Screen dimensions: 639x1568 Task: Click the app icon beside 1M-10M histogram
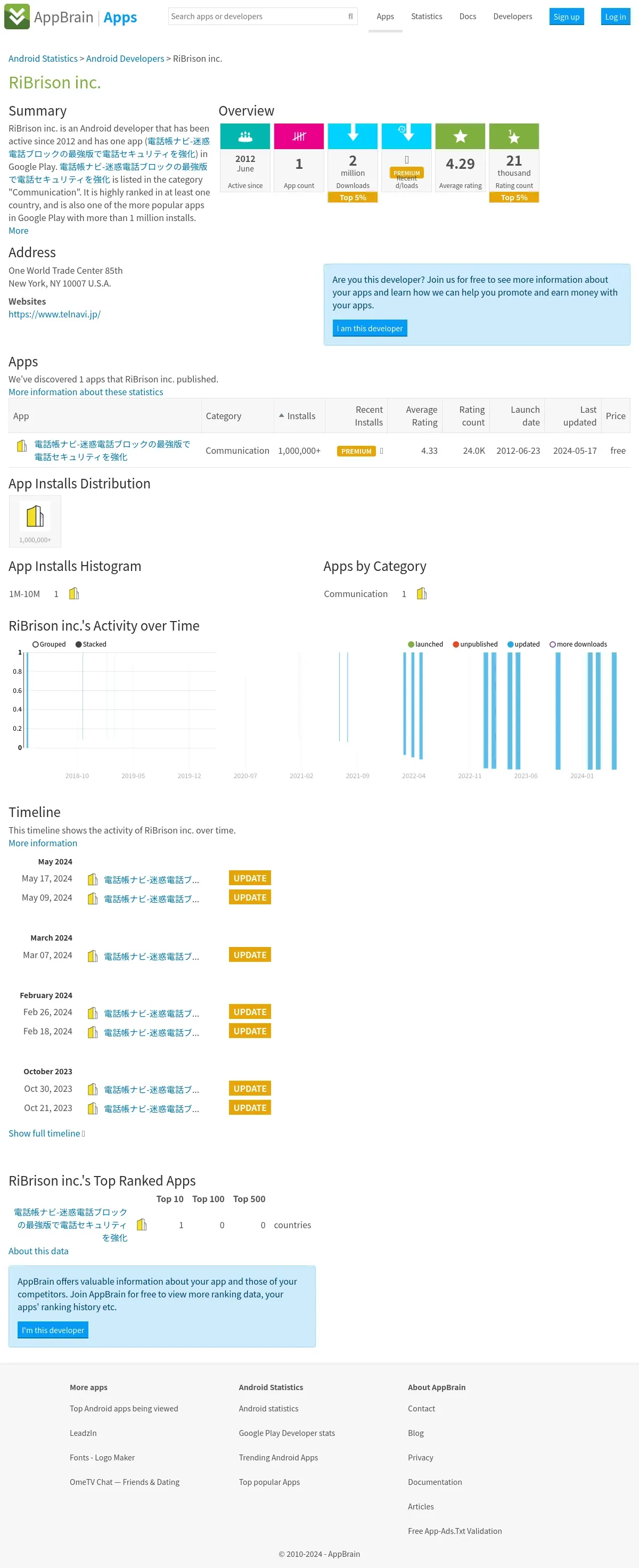click(x=73, y=593)
